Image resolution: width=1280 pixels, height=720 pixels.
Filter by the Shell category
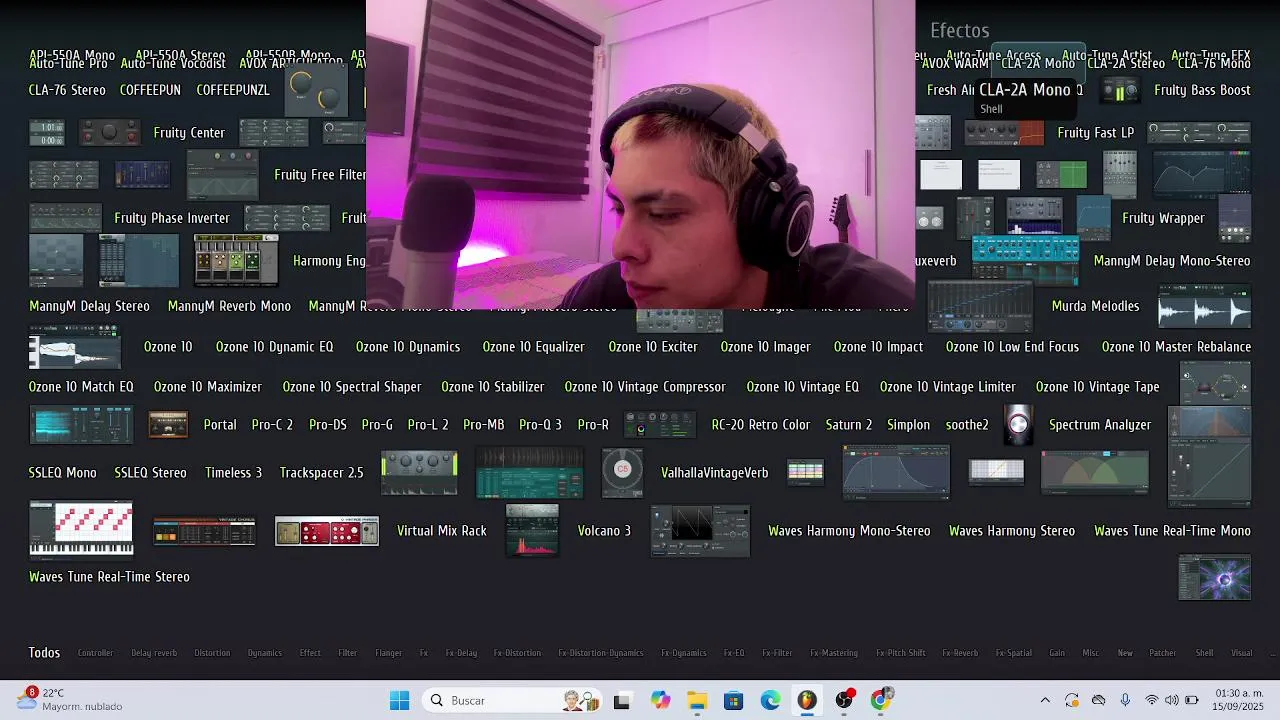[1205, 653]
